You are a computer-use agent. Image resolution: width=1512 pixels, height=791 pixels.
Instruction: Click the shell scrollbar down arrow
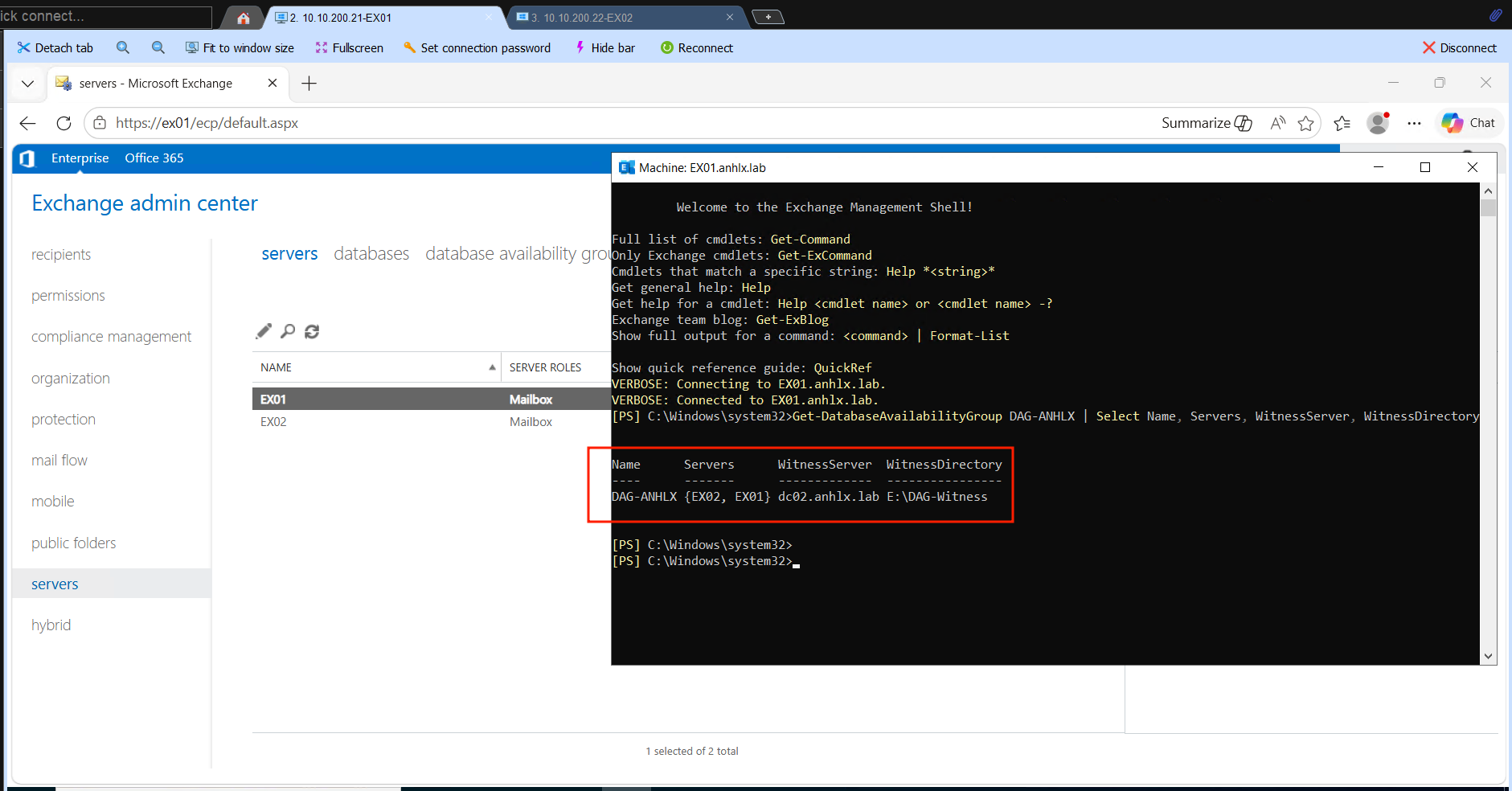point(1488,656)
